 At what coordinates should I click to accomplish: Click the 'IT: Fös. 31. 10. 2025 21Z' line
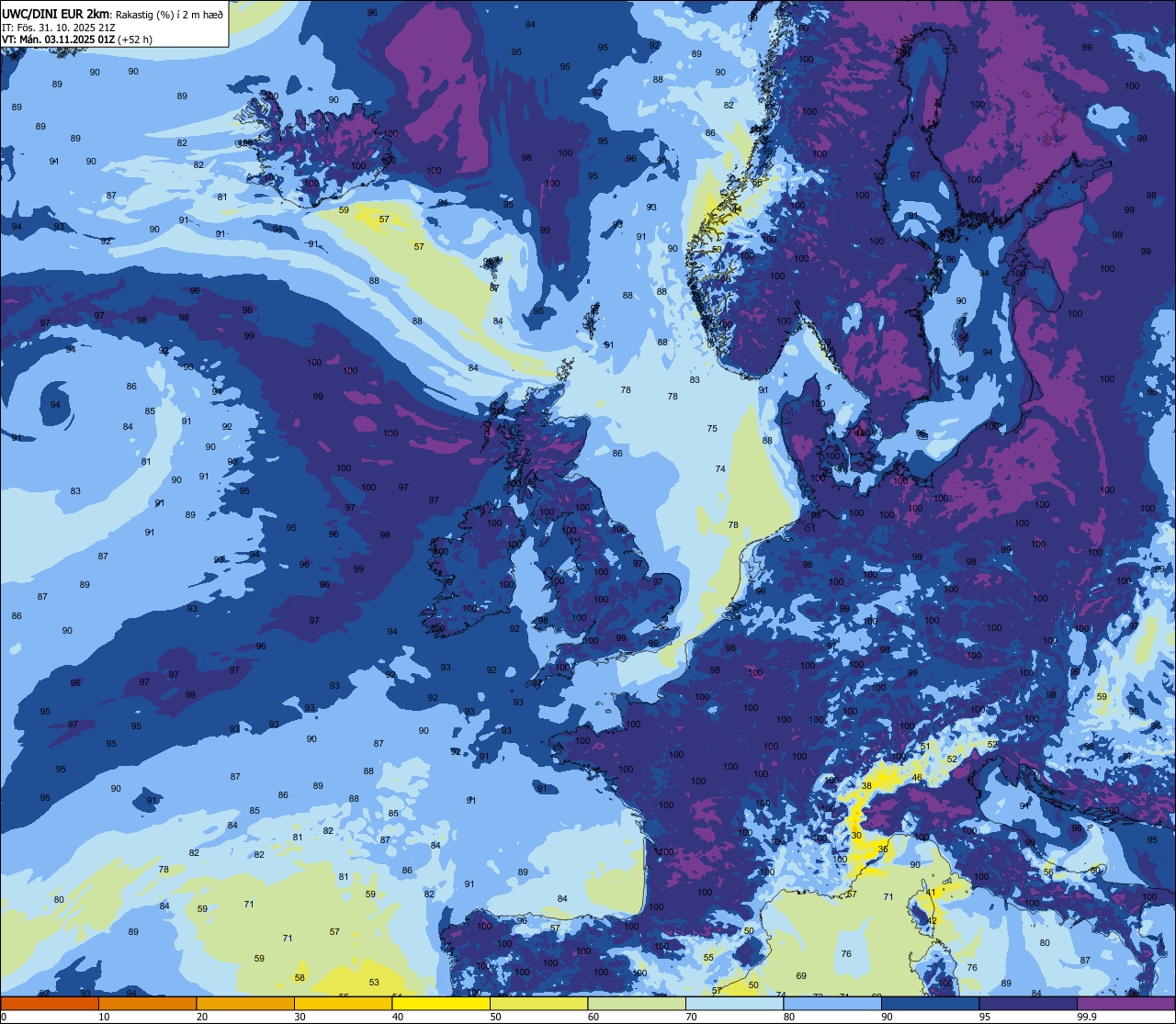[x=59, y=28]
